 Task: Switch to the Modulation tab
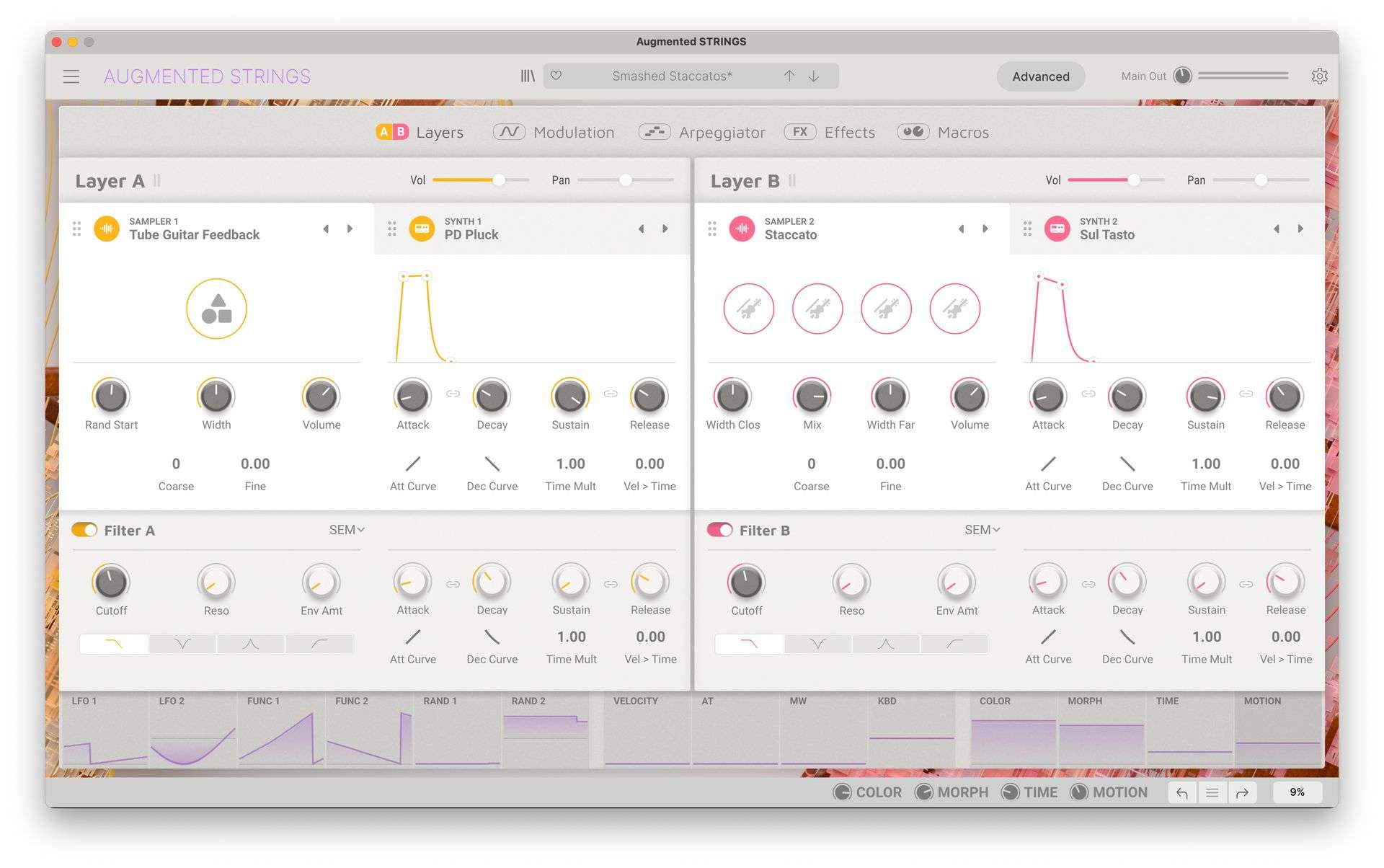(554, 132)
